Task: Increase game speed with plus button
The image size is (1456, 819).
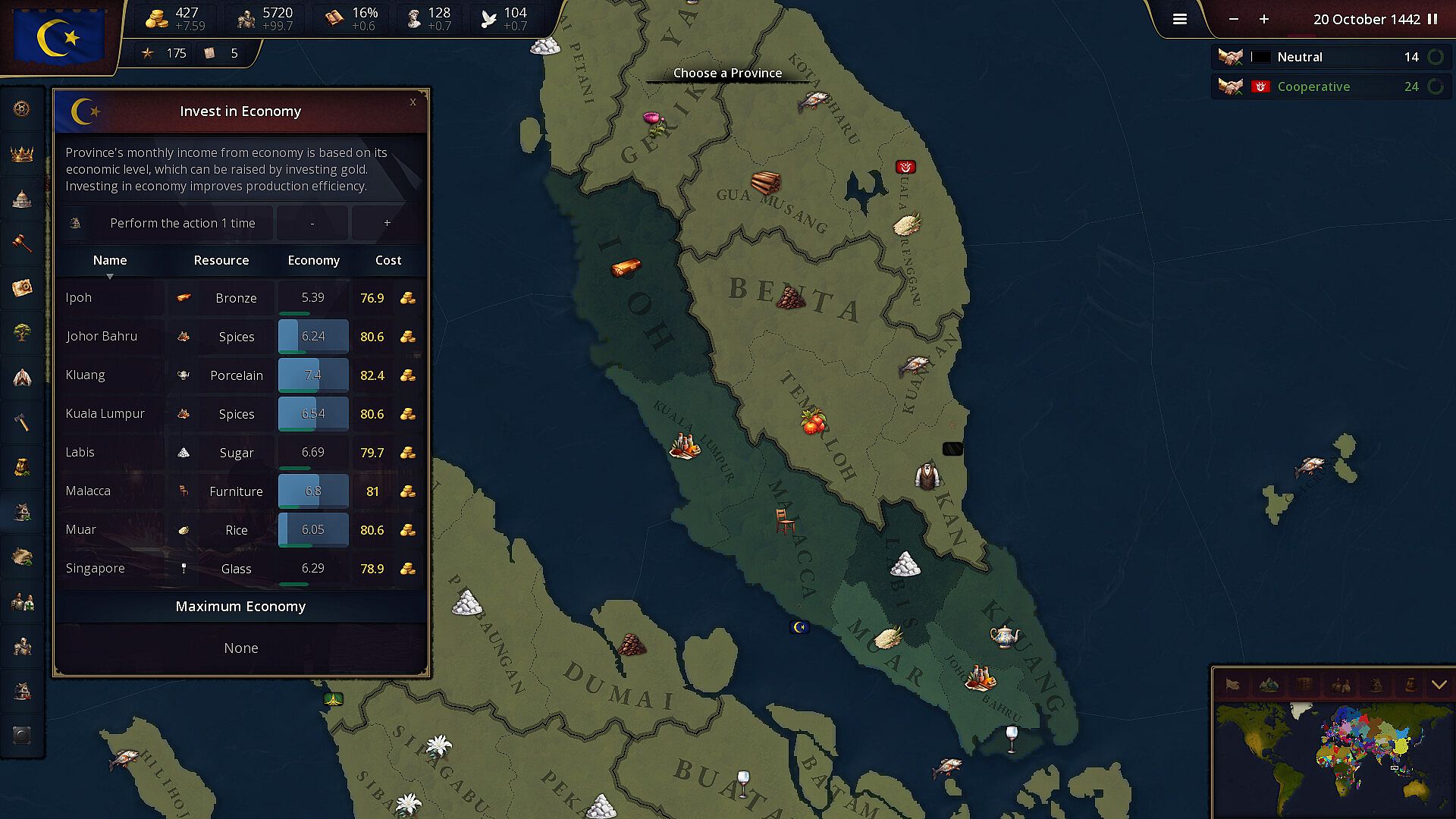Action: 1264,19
